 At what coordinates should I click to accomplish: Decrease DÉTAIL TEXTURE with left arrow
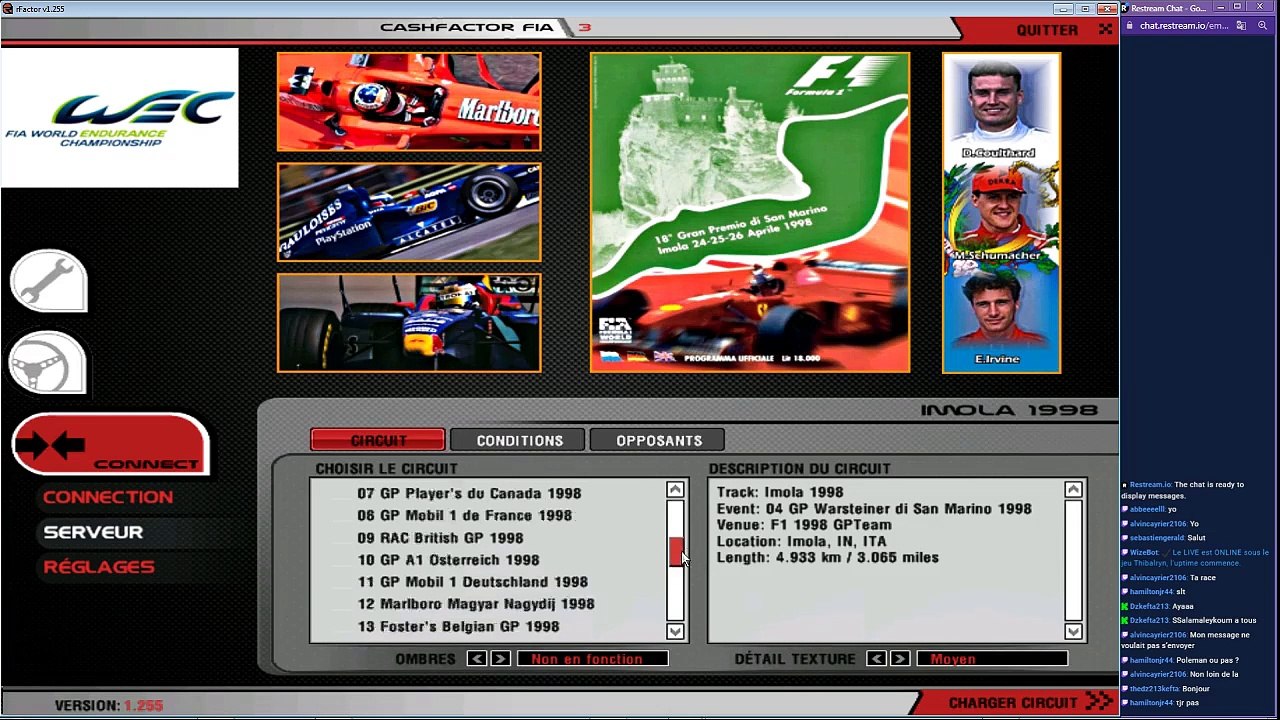[876, 658]
